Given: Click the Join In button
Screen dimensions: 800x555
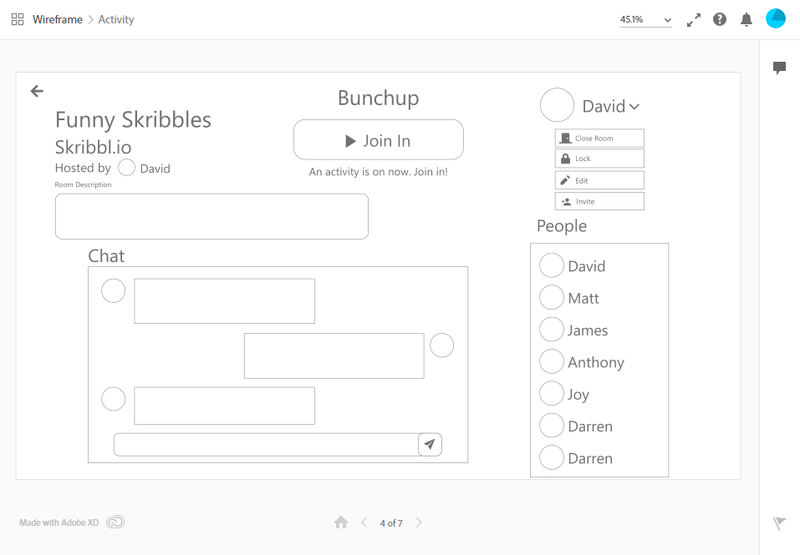Looking at the screenshot, I should (x=378, y=140).
